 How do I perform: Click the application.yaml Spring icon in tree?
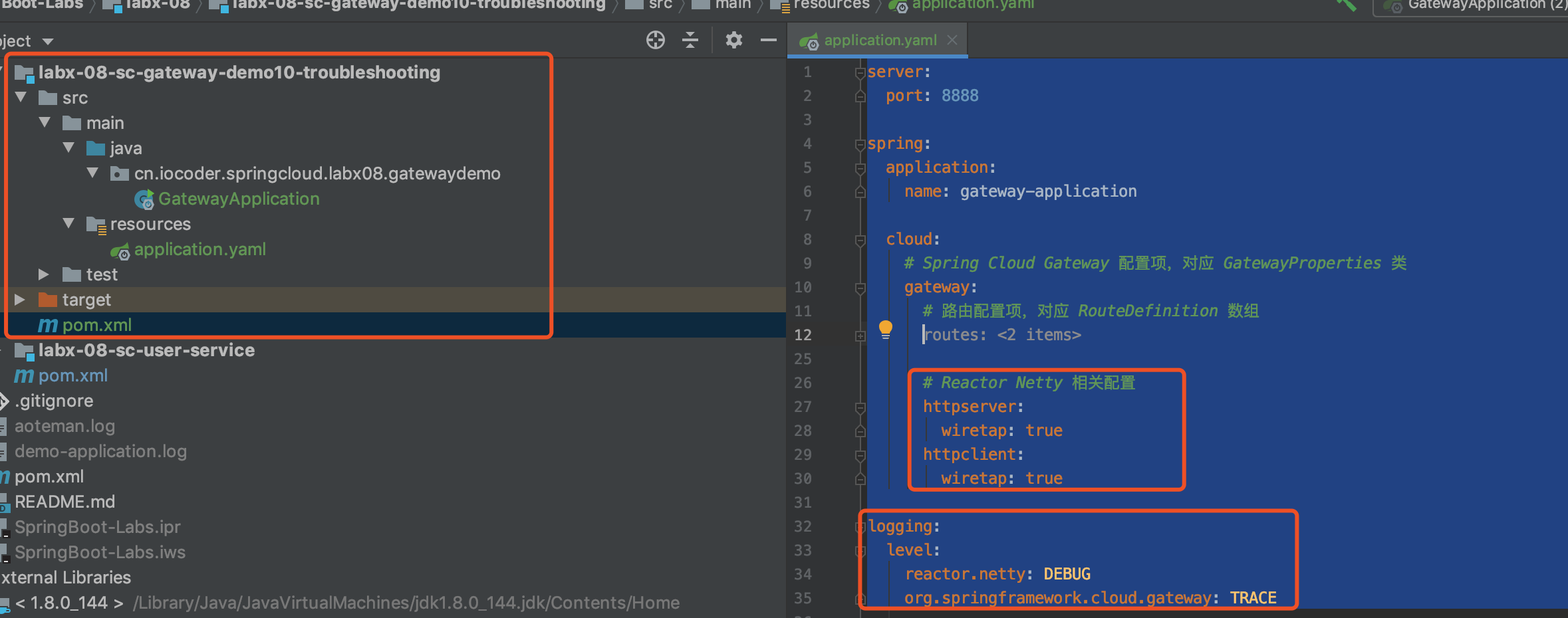[x=120, y=251]
